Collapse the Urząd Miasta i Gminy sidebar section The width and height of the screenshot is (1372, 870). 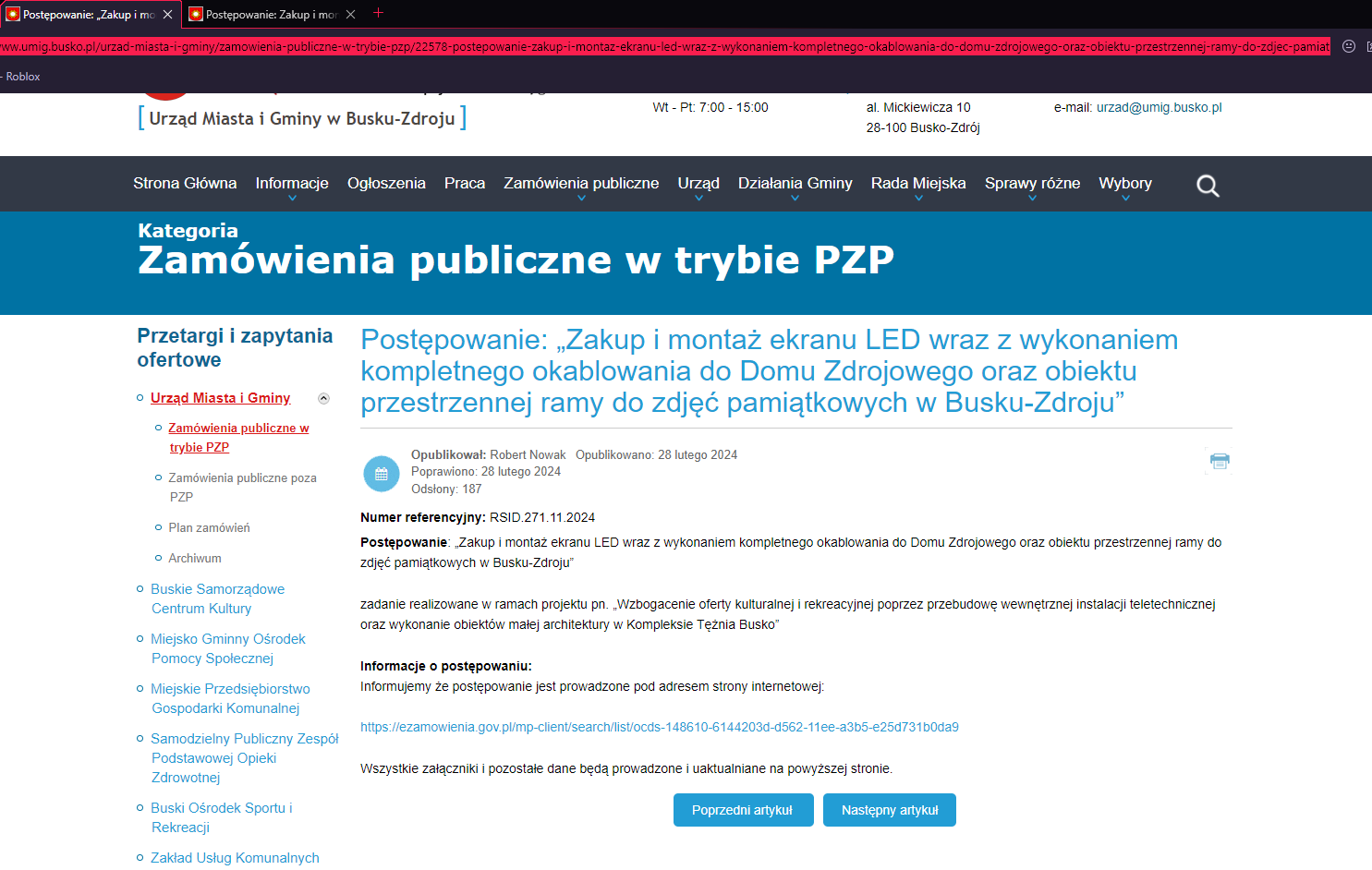pyautogui.click(x=323, y=399)
